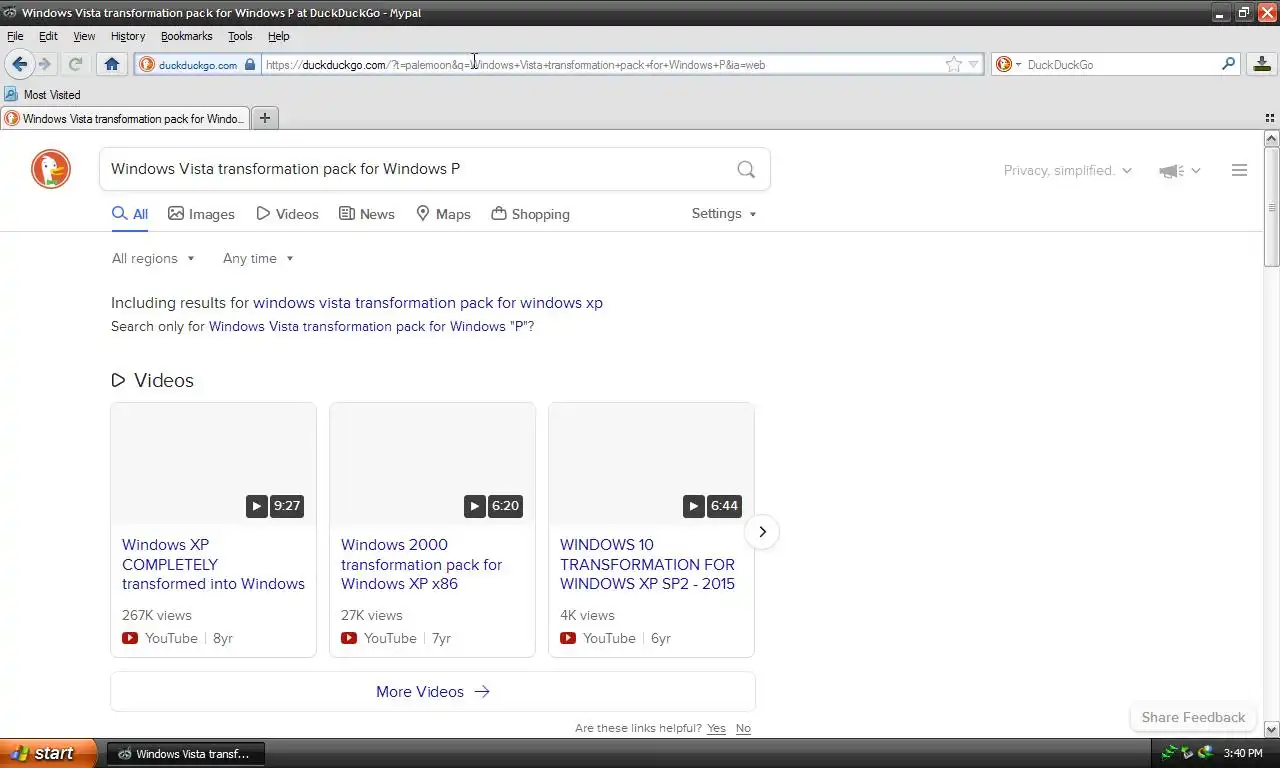
Task: Click the Share Feedback button
Action: pyautogui.click(x=1193, y=717)
